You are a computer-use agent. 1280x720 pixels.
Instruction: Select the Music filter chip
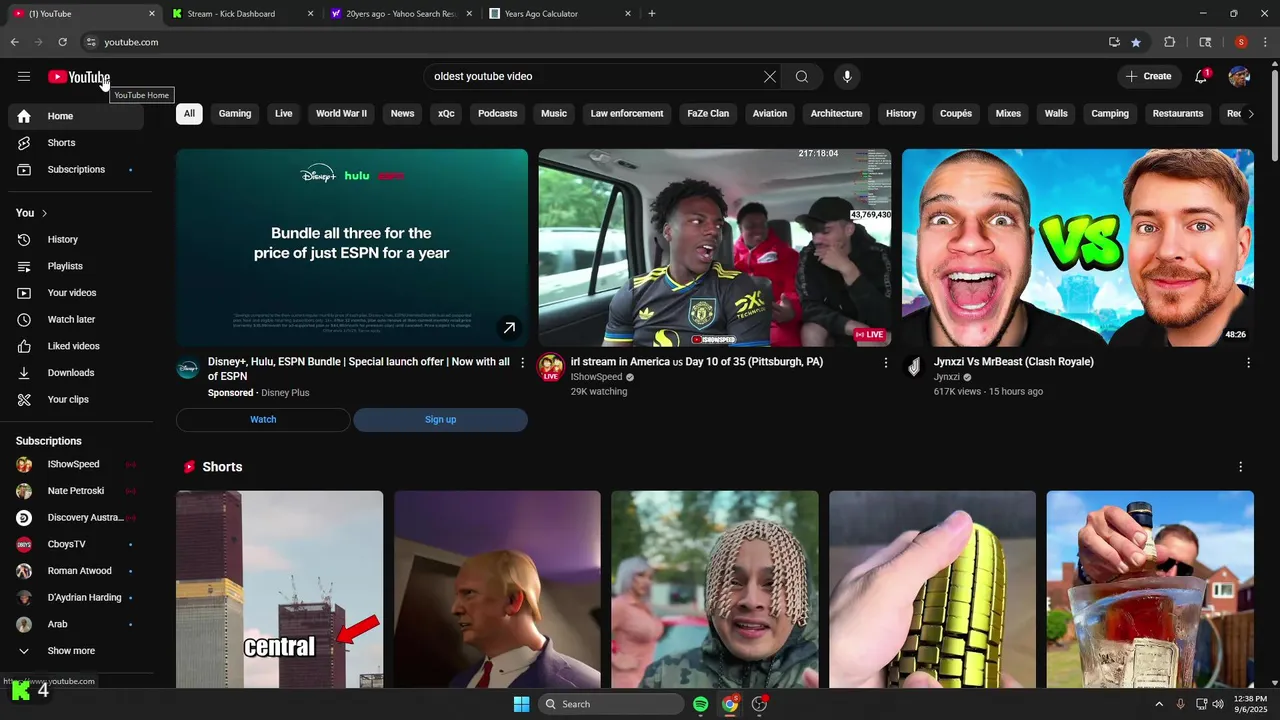pos(554,114)
